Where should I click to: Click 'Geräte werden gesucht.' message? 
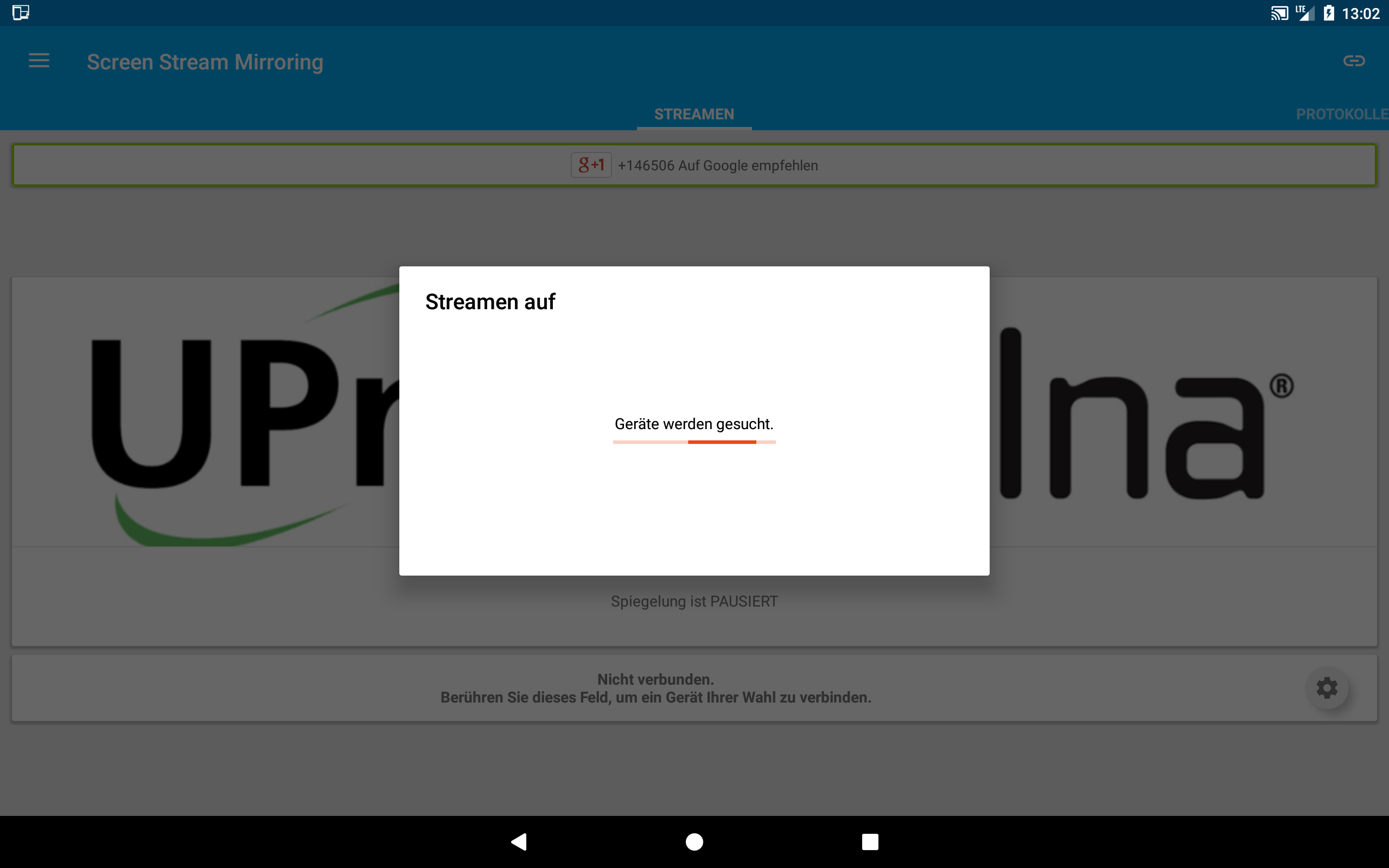click(694, 424)
